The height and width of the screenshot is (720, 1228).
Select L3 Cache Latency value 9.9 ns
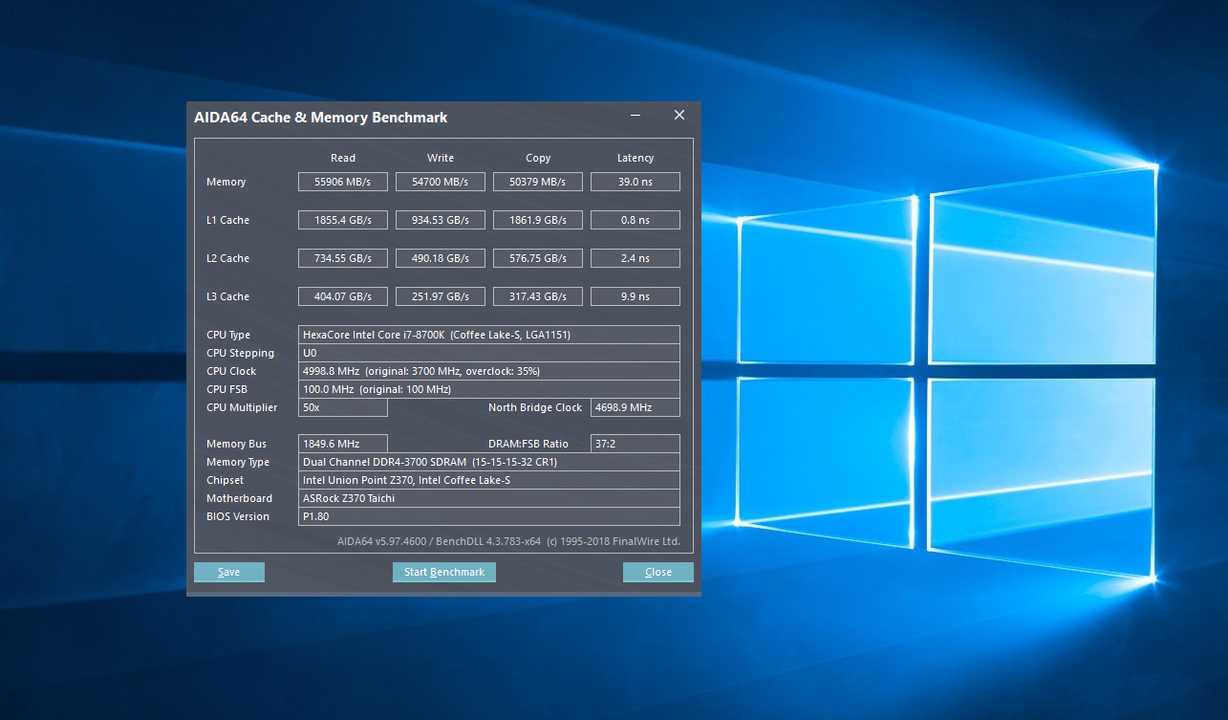(x=635, y=297)
